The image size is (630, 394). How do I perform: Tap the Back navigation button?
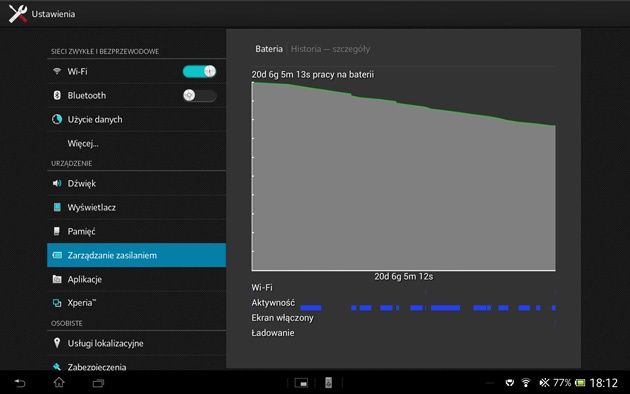point(20,383)
